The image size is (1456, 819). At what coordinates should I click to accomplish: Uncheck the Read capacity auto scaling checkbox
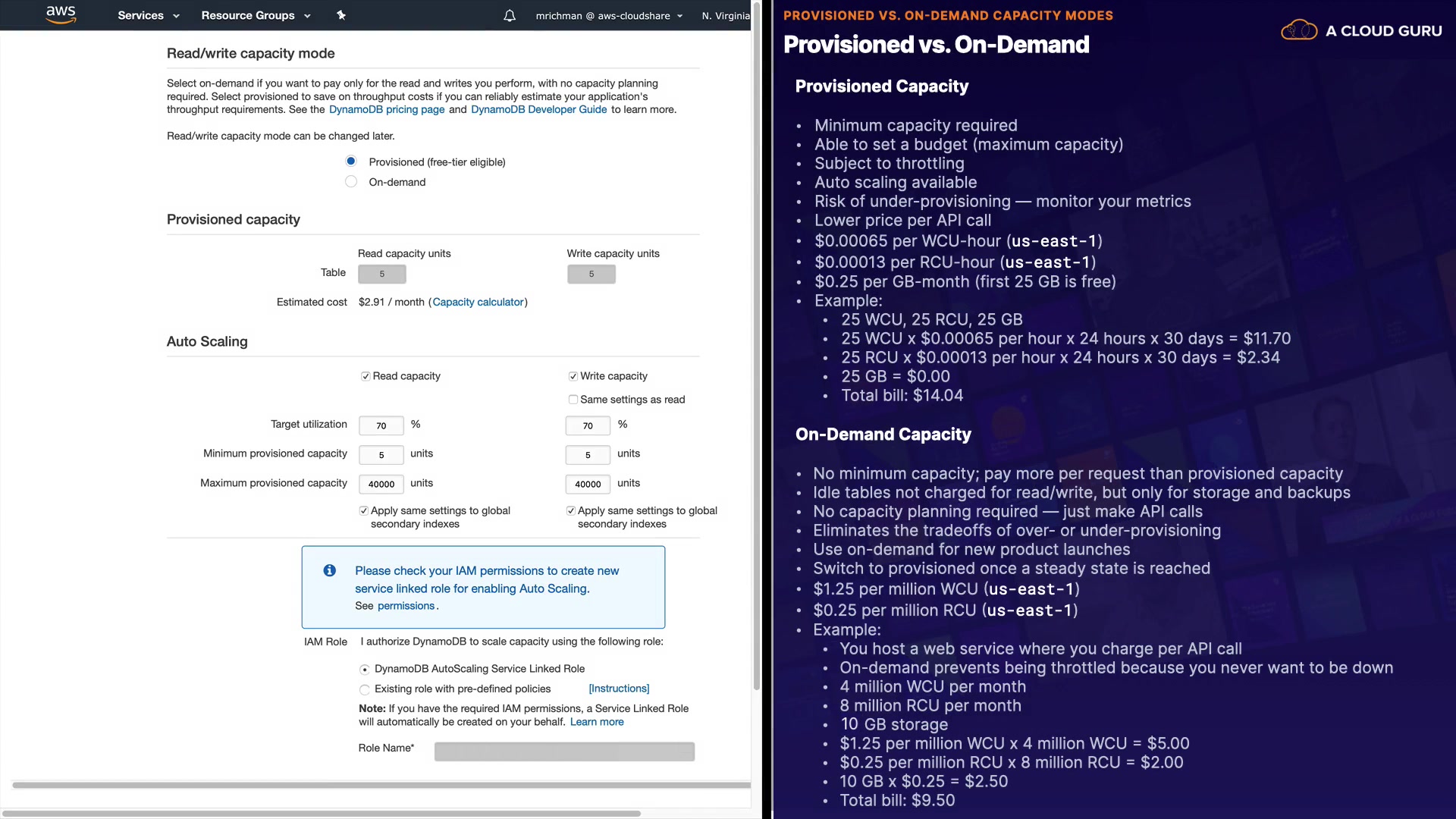coord(366,376)
